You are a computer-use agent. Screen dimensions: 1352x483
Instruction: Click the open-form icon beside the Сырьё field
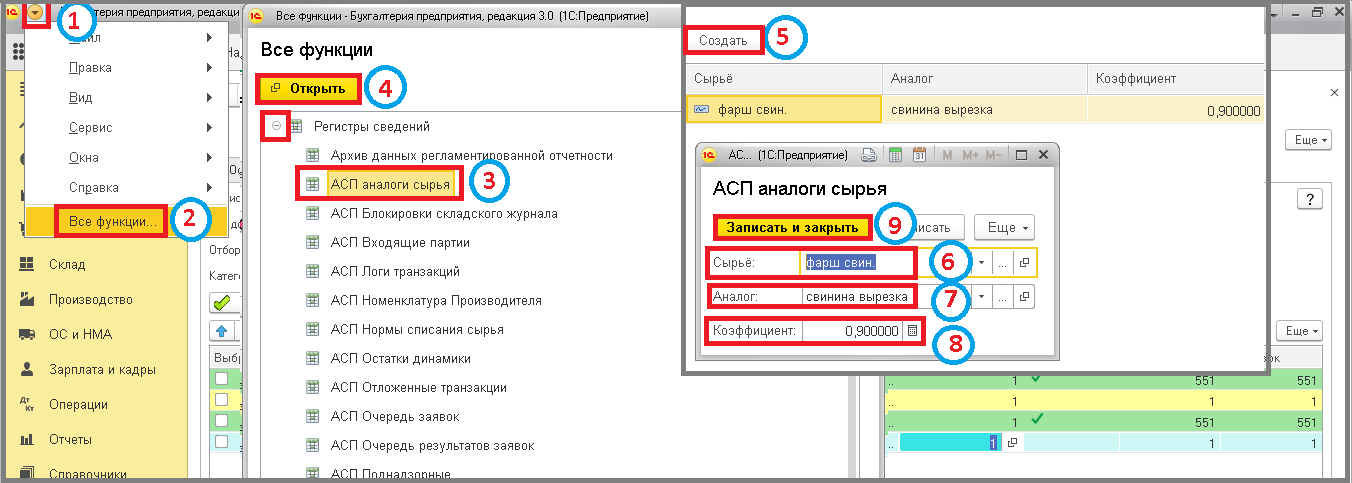click(x=1024, y=262)
